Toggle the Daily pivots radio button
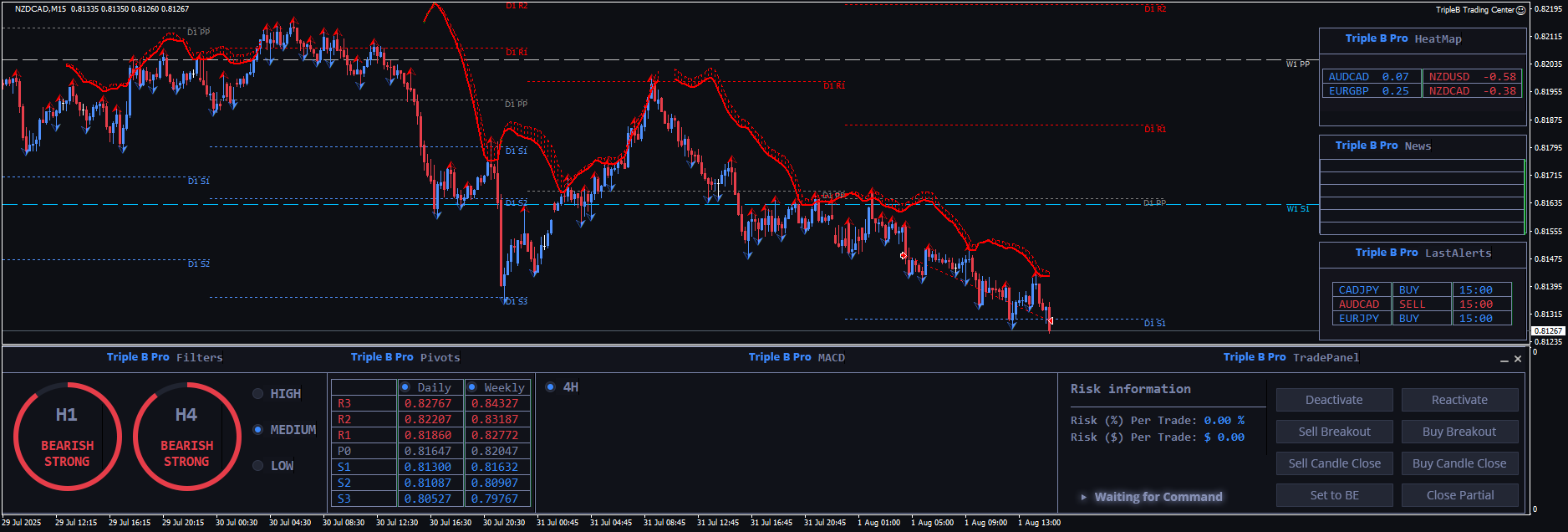 point(405,387)
